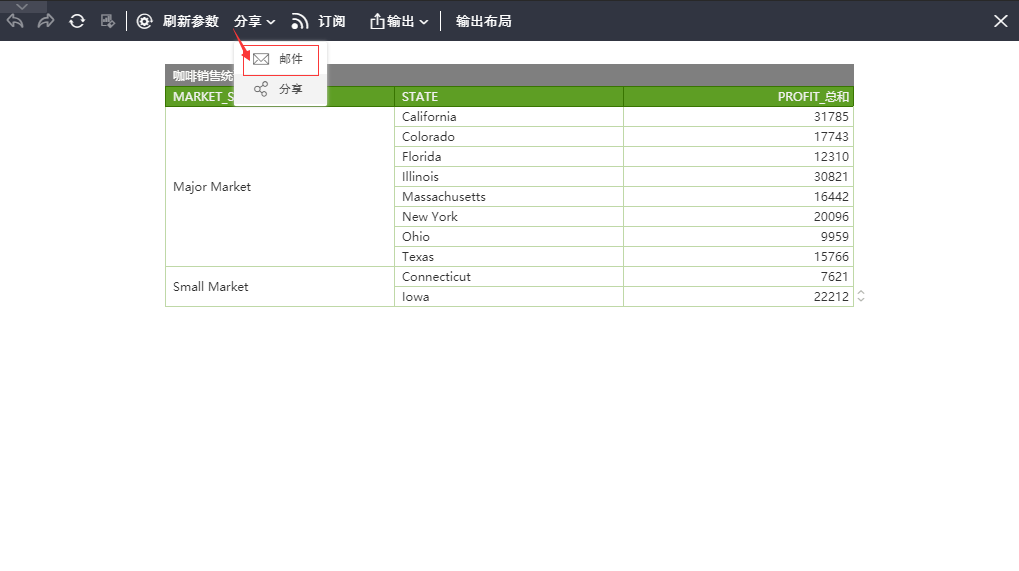Screen dimensions: 1019x571
Task: Click the 刷新参数 refresh parameters button
Action: click(x=178, y=21)
